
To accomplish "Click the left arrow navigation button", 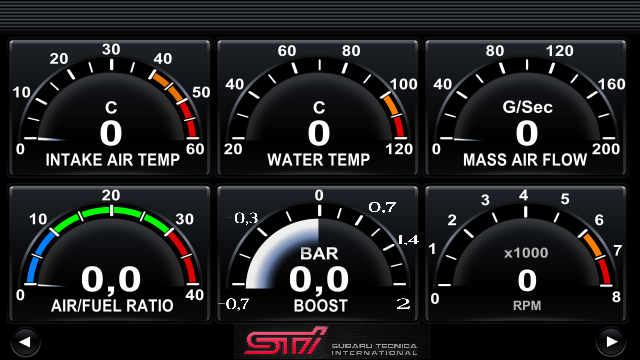I will [25, 342].
